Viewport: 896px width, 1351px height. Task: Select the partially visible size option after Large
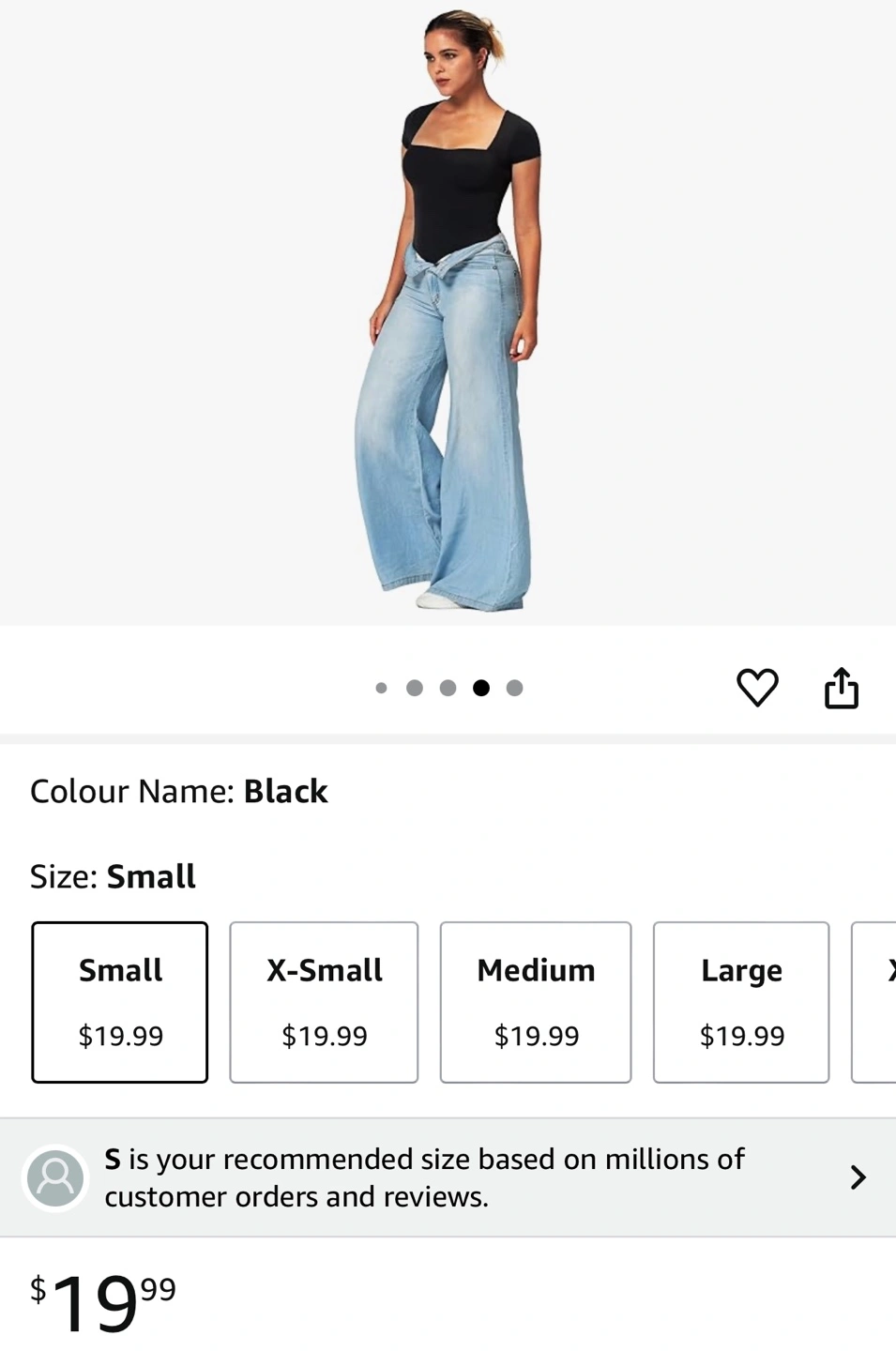tap(874, 1002)
